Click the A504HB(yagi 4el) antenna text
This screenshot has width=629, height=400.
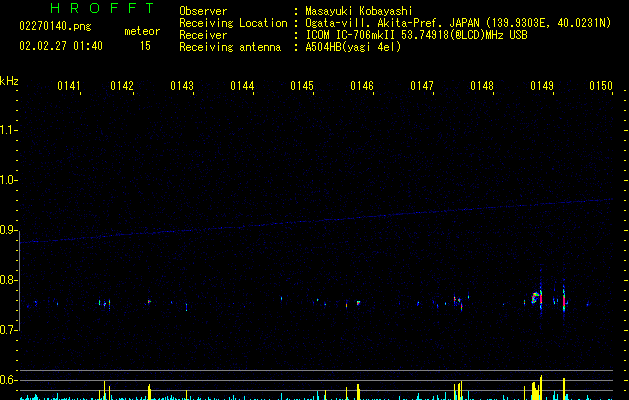353,47
